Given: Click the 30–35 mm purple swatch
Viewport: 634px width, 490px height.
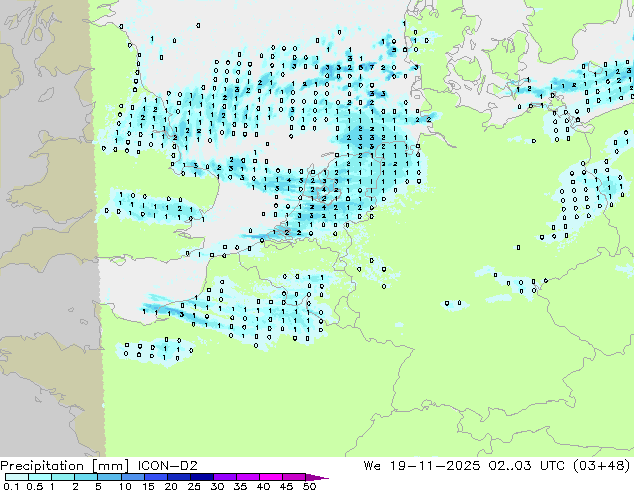Looking at the screenshot, I should (x=224, y=477).
